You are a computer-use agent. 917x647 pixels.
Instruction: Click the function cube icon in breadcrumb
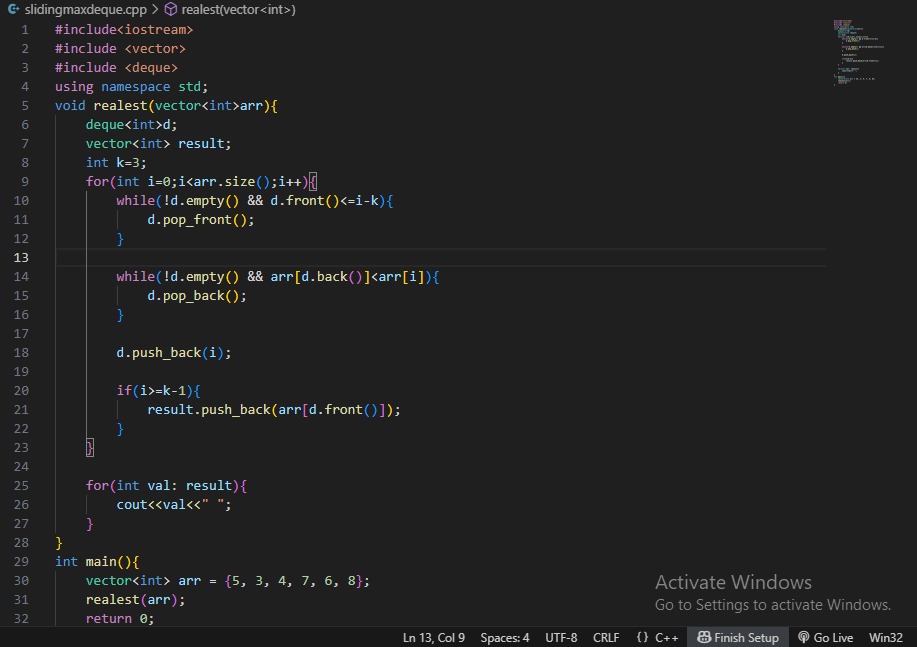point(171,9)
